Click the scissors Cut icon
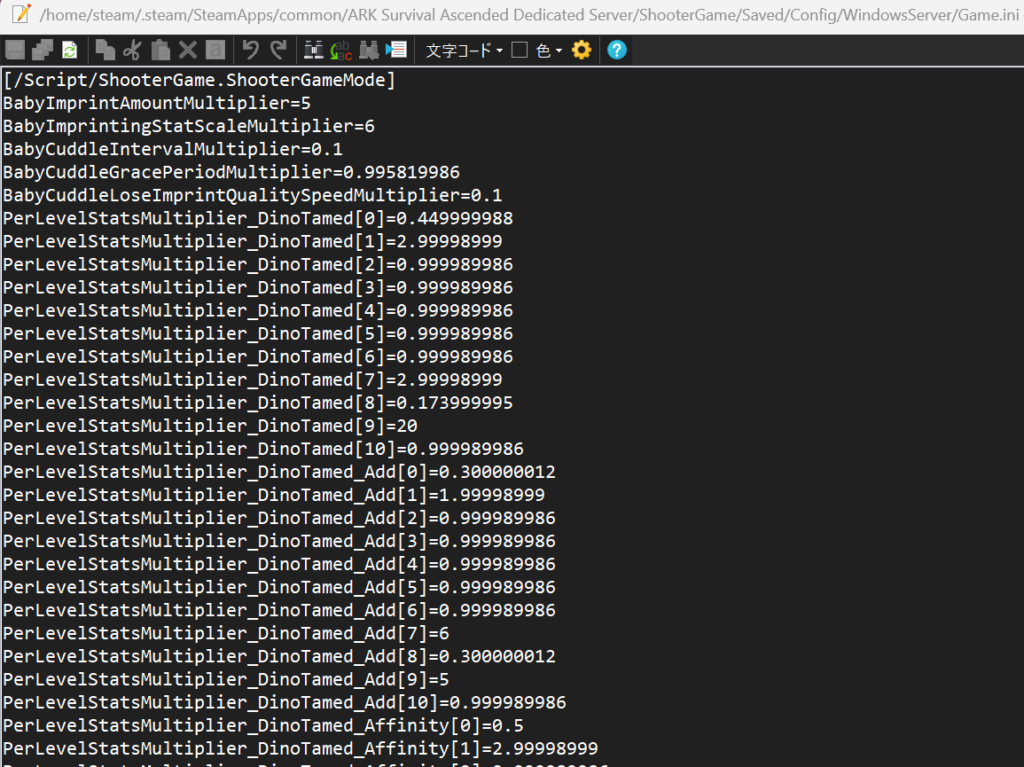This screenshot has width=1024, height=767. 132,50
